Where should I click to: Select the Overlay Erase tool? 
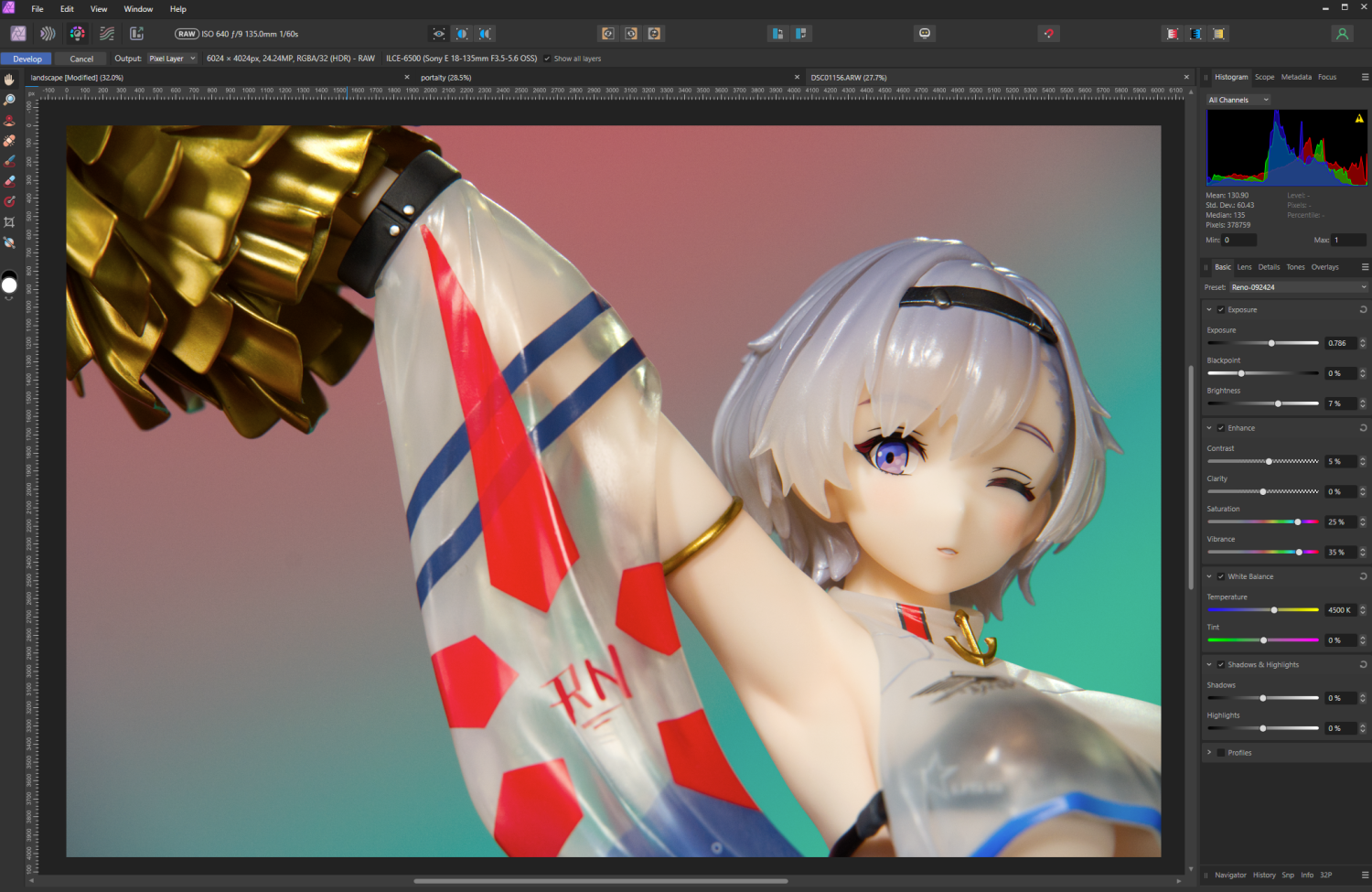point(9,180)
